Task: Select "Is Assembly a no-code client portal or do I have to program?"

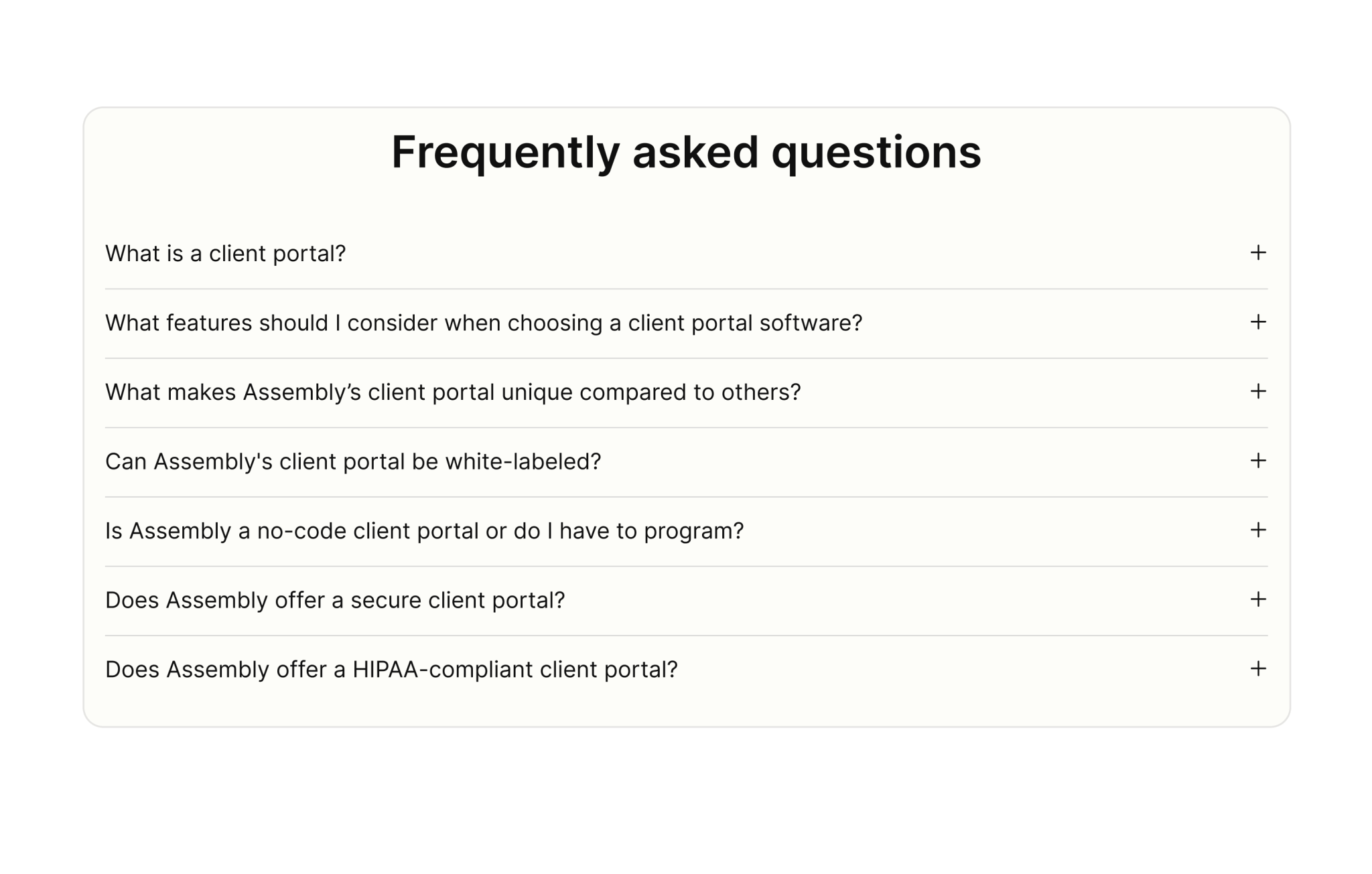Action: click(x=424, y=531)
